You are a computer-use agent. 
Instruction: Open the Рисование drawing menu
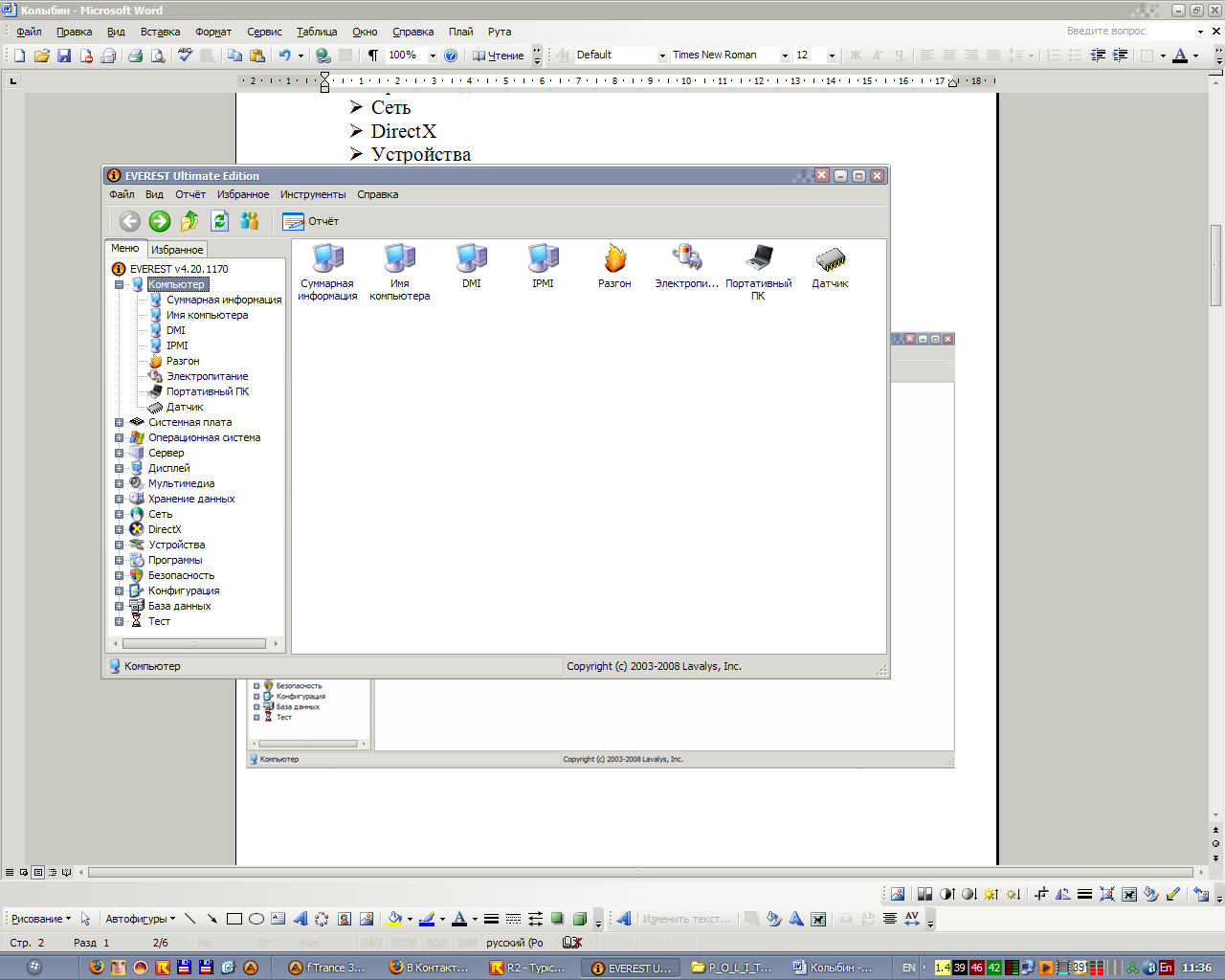coord(40,919)
